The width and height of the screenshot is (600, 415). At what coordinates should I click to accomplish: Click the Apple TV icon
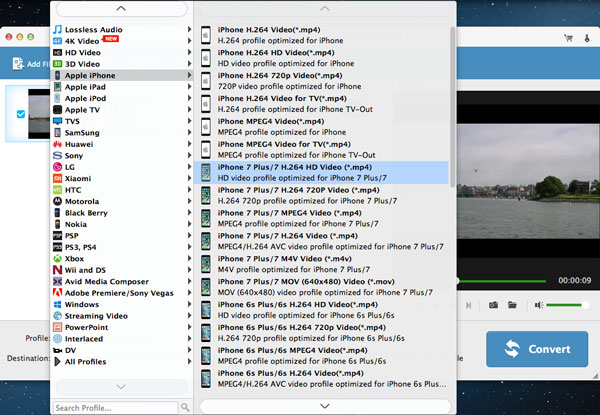[57, 110]
